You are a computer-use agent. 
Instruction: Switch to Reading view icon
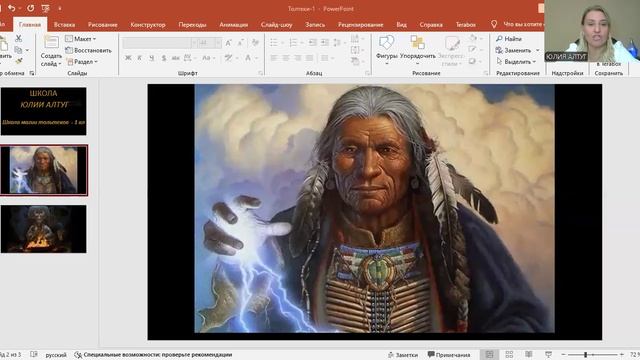529,354
